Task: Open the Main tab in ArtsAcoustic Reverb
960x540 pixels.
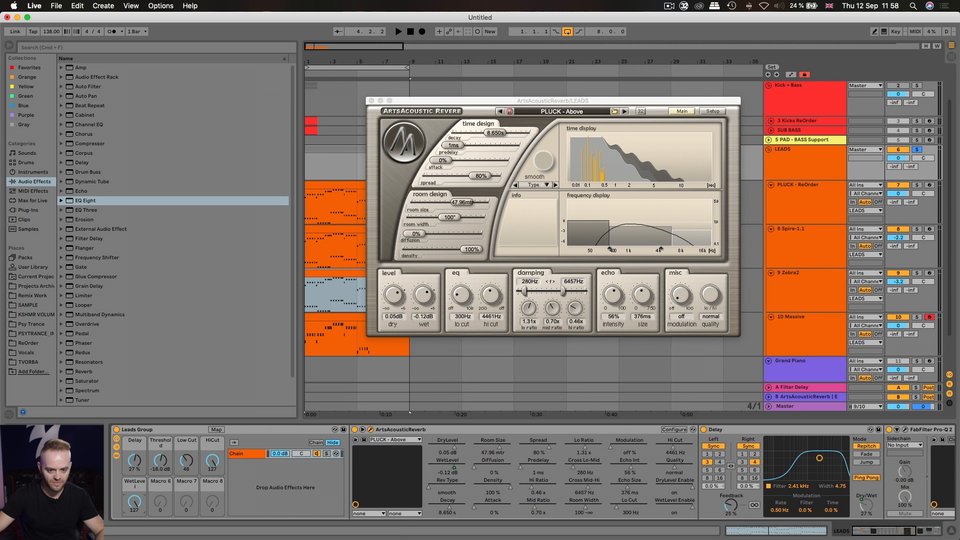Action: pos(682,111)
